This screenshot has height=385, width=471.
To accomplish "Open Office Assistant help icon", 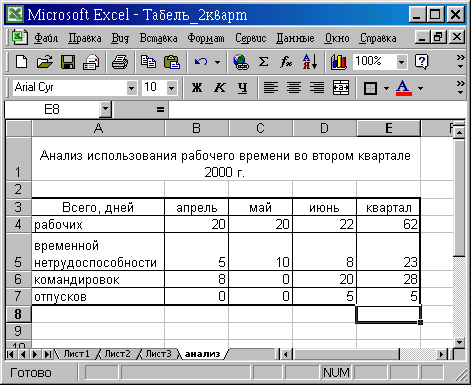I will [422, 62].
